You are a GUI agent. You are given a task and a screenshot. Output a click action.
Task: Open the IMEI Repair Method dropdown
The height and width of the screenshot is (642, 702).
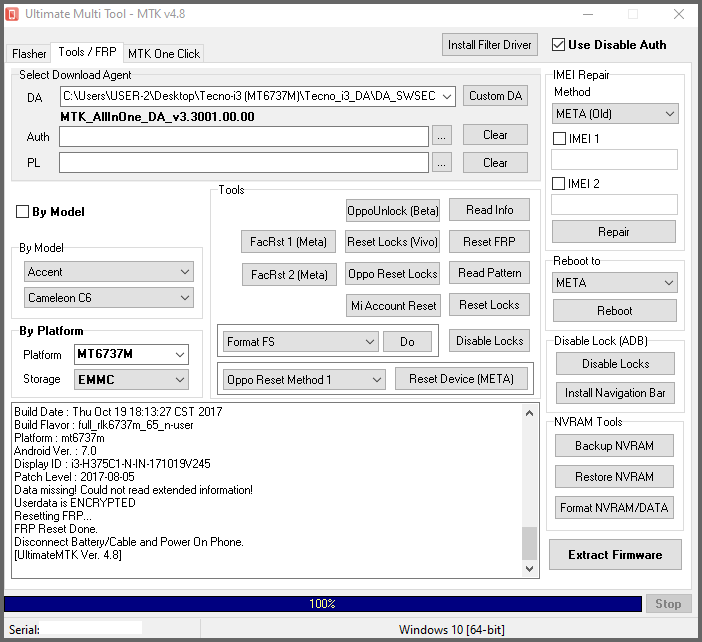pyautogui.click(x=614, y=114)
